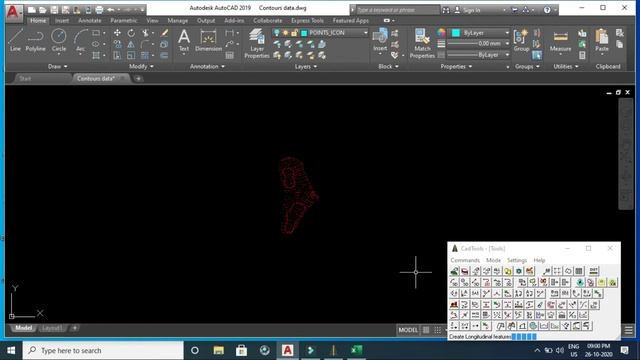640x360 pixels.
Task: Select the Arc tool
Action: click(80, 40)
